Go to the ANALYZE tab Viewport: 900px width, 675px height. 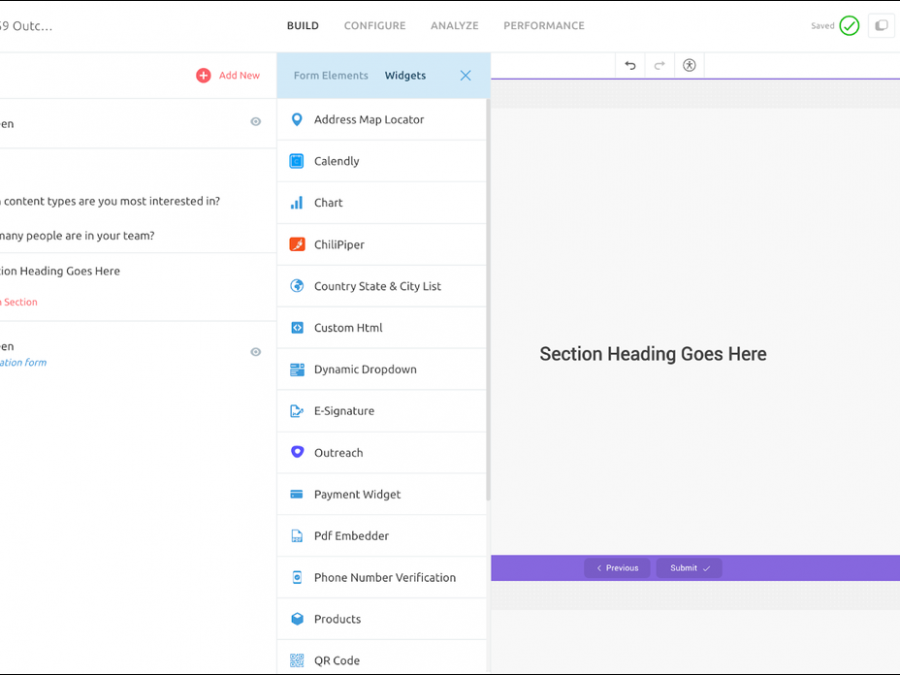pos(454,26)
